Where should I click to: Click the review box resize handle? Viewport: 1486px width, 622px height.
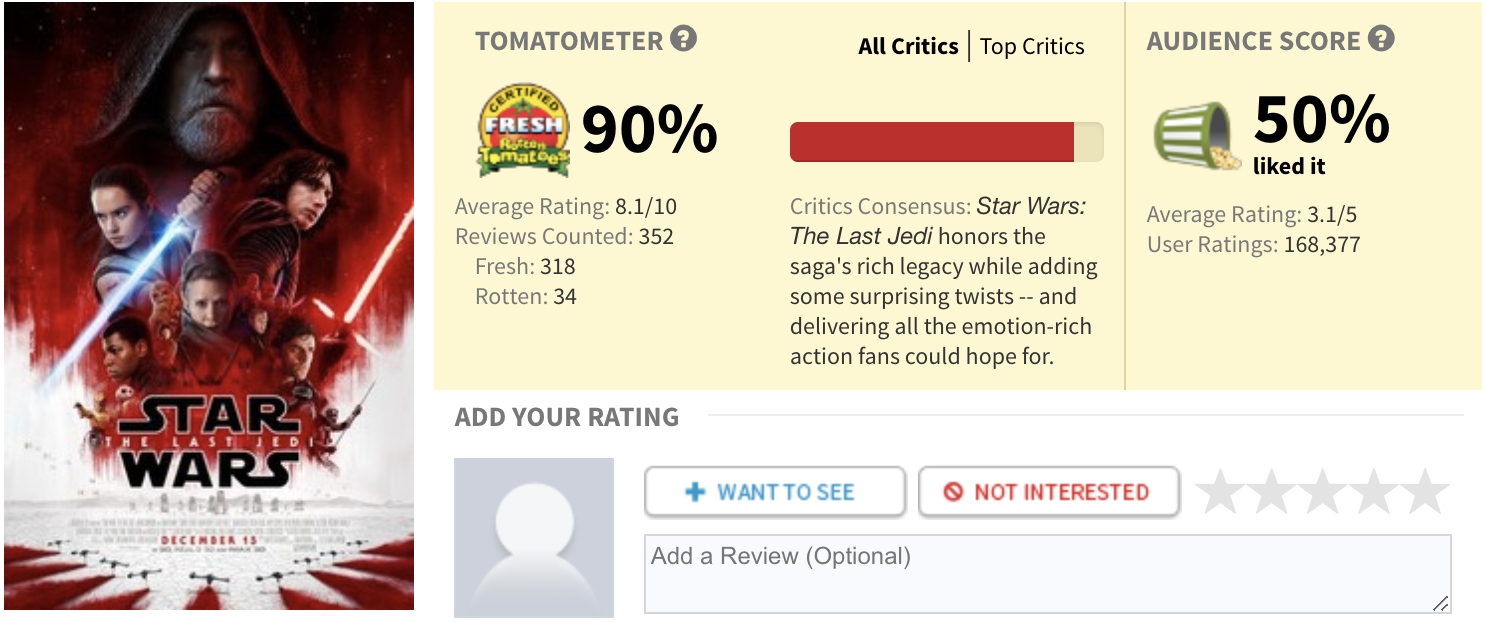click(1440, 604)
